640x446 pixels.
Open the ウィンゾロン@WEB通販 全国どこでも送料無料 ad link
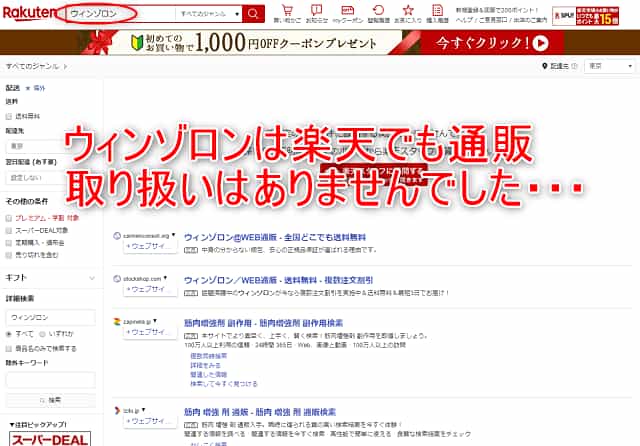[x=275, y=237]
